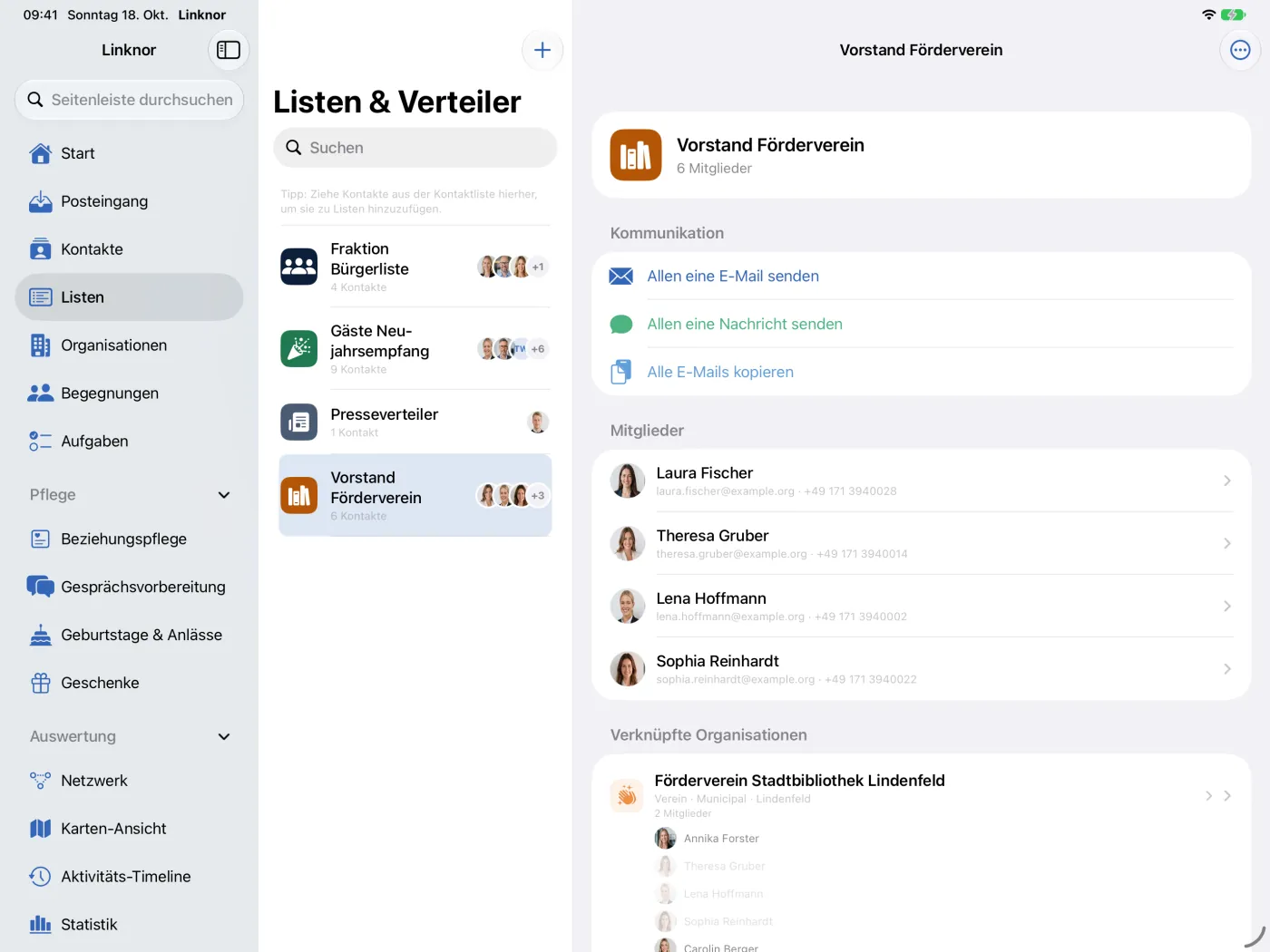
Task: Click the Presseverteiler contact avatar
Action: coord(538,423)
